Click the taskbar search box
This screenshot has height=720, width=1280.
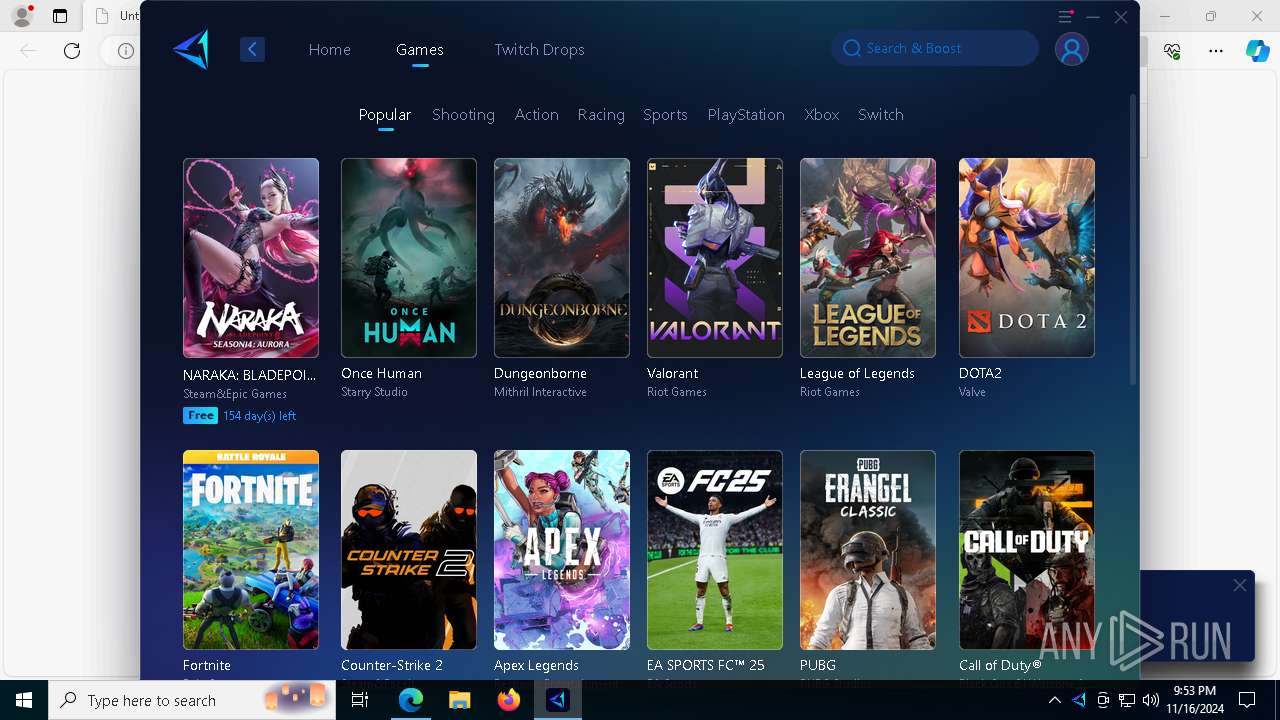point(192,700)
